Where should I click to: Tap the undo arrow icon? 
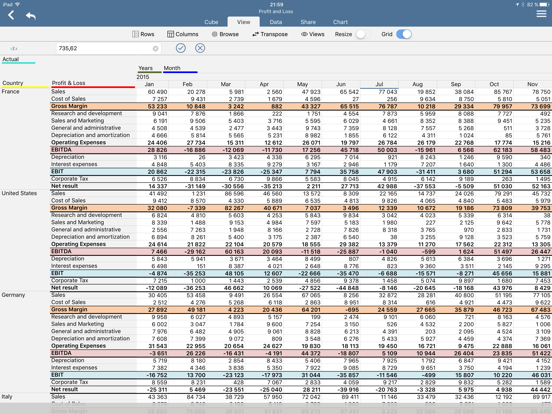point(31,15)
